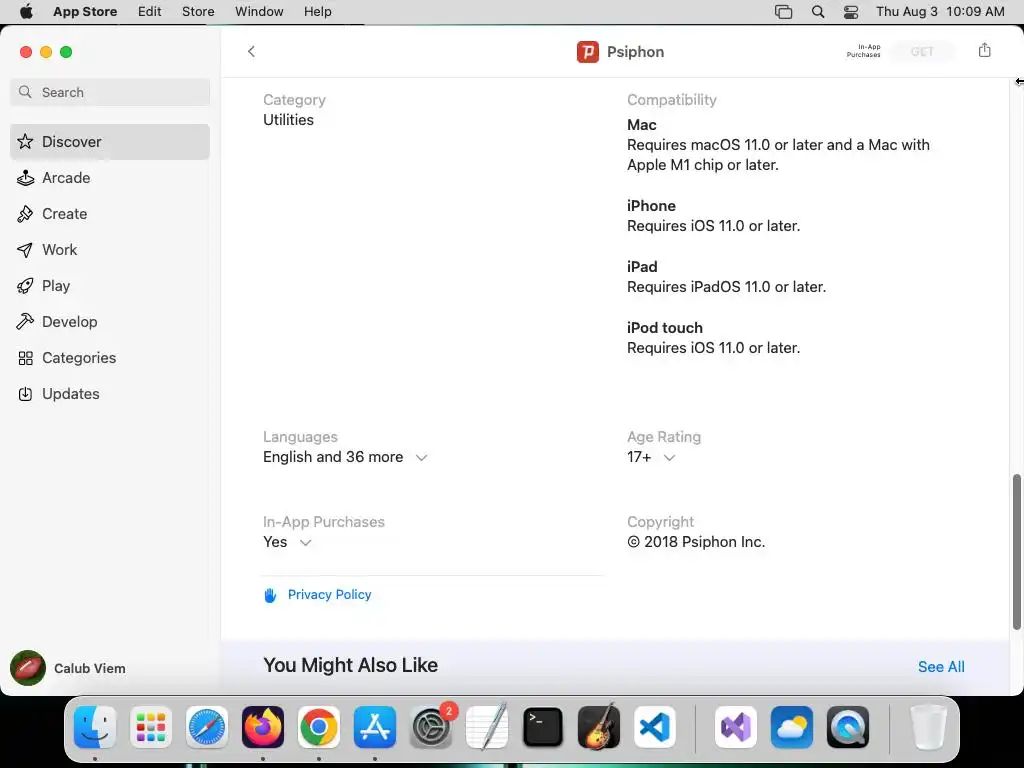1024x768 pixels.
Task: Expand the 17+ Age Rating chevron
Action: coord(669,458)
